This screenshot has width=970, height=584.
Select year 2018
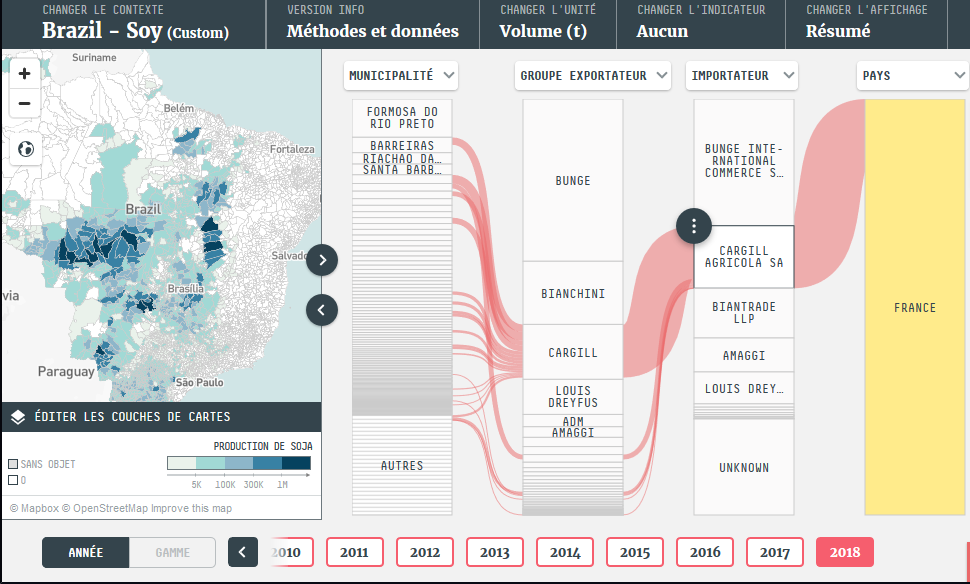pos(844,552)
